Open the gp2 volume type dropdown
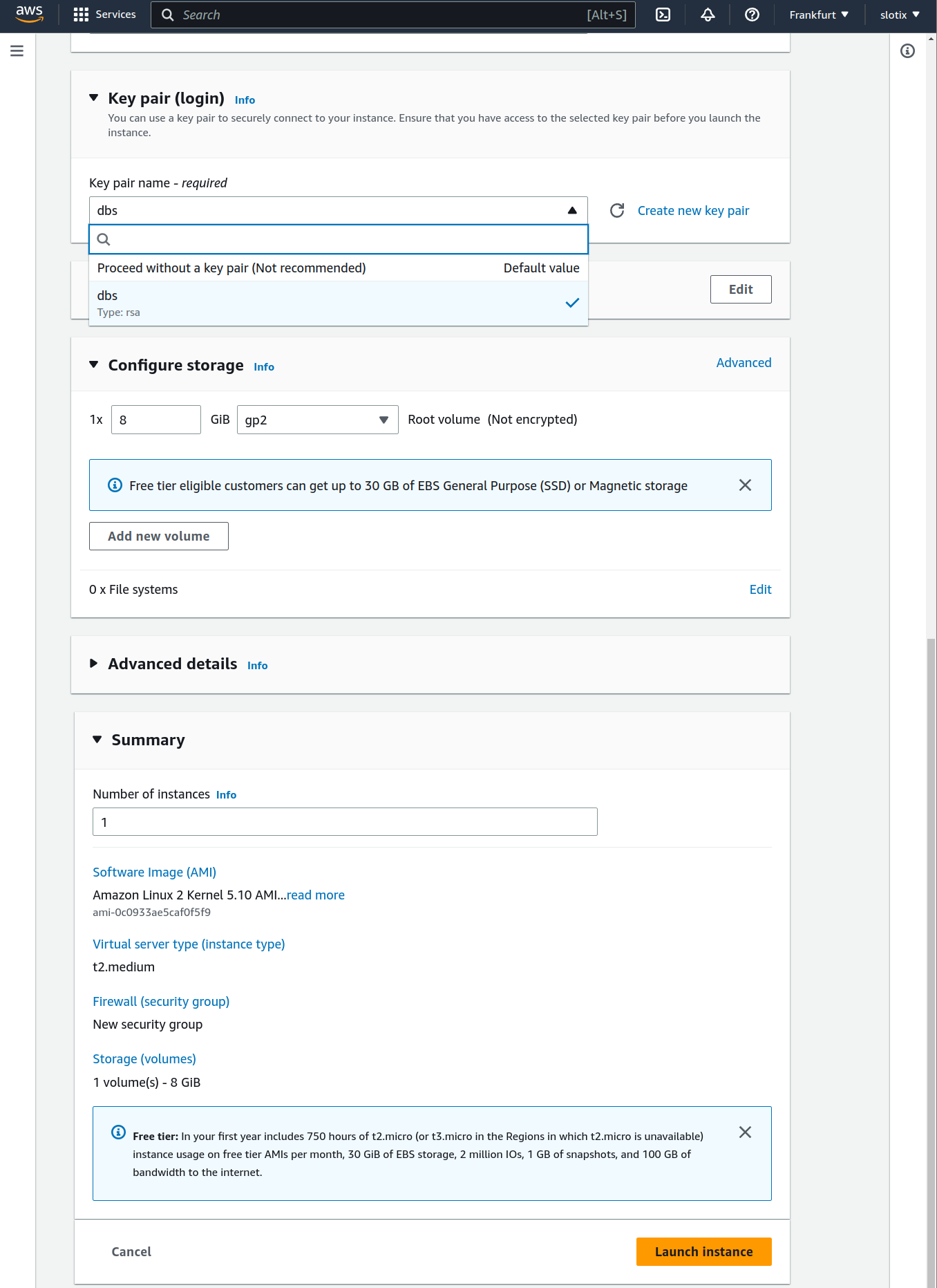 (318, 420)
